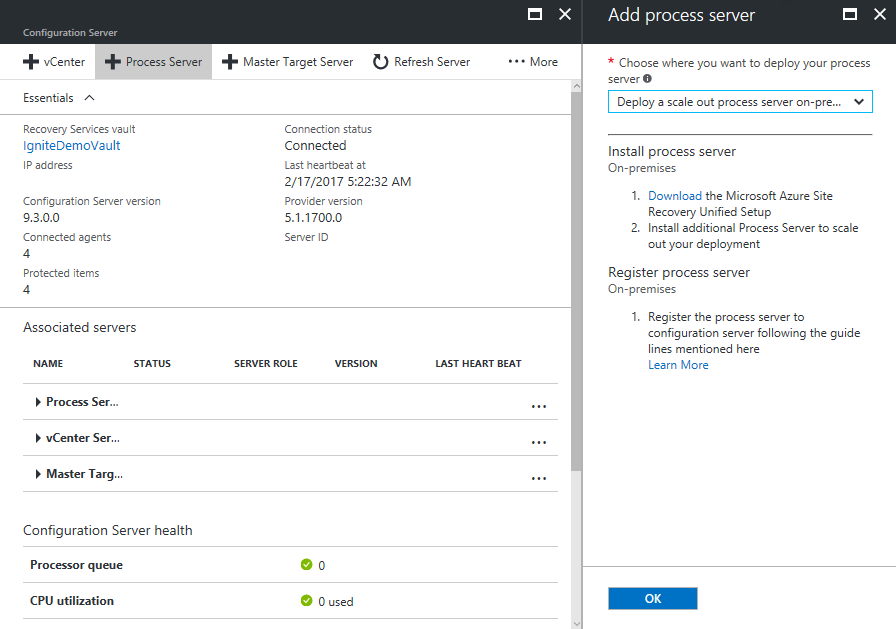896x629 pixels.
Task: Refresh the configuration server
Action: (x=421, y=61)
